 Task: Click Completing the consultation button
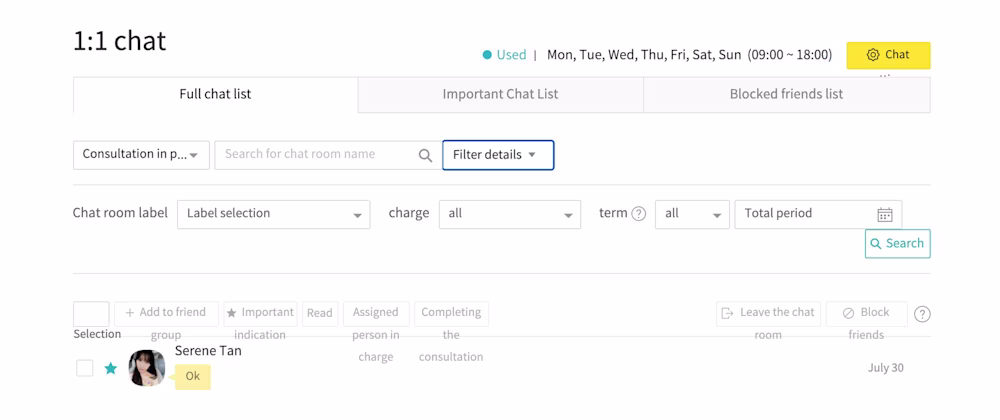point(452,314)
